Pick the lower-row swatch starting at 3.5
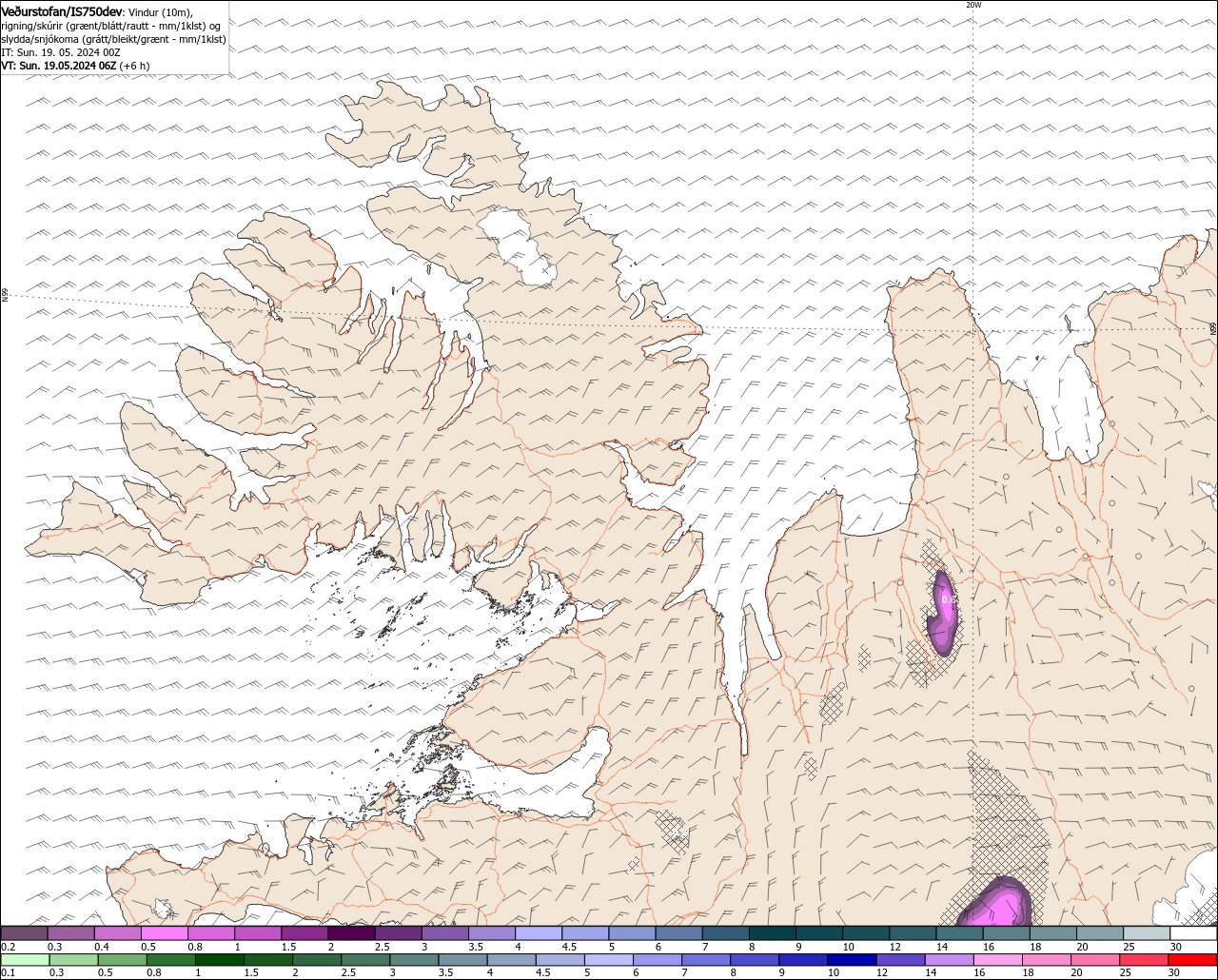The image size is (1218, 980). pos(463,959)
